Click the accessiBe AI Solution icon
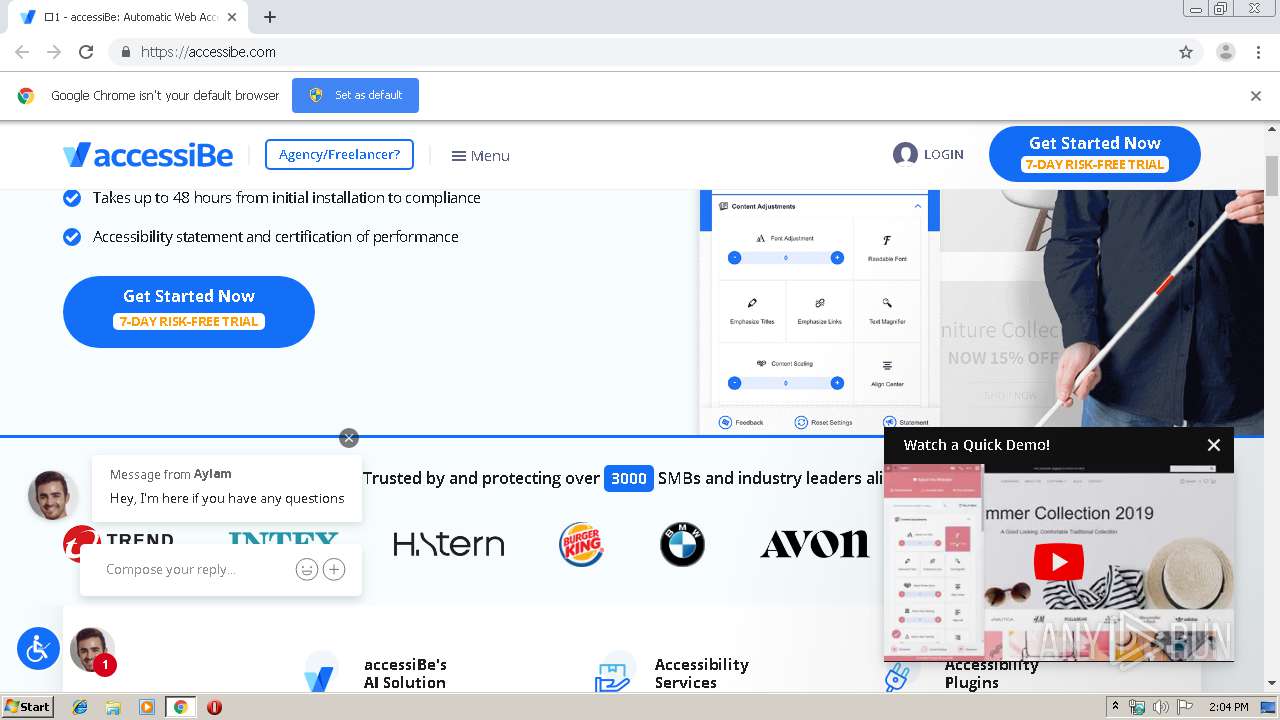The height and width of the screenshot is (720, 1280). [x=319, y=674]
